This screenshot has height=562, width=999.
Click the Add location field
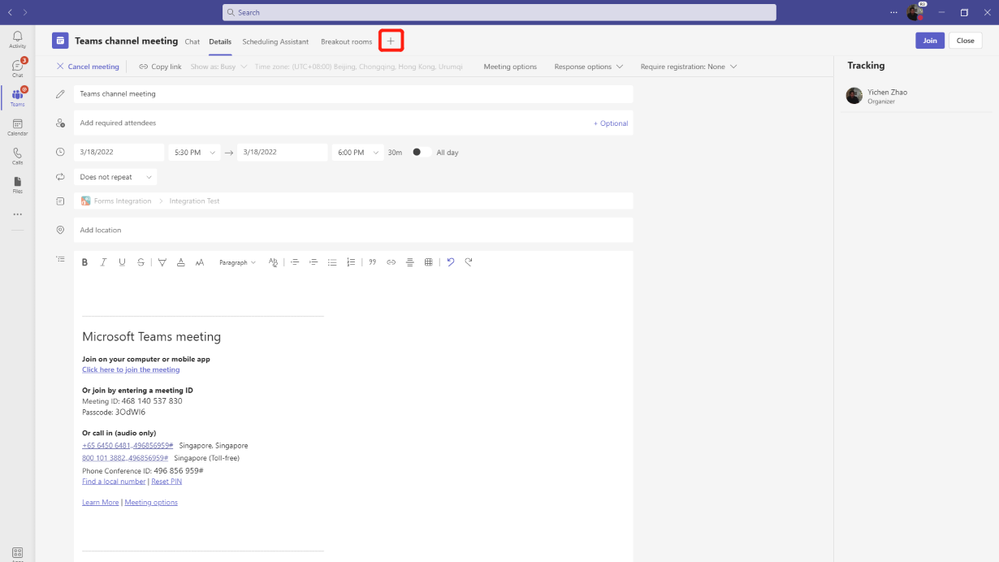(353, 230)
